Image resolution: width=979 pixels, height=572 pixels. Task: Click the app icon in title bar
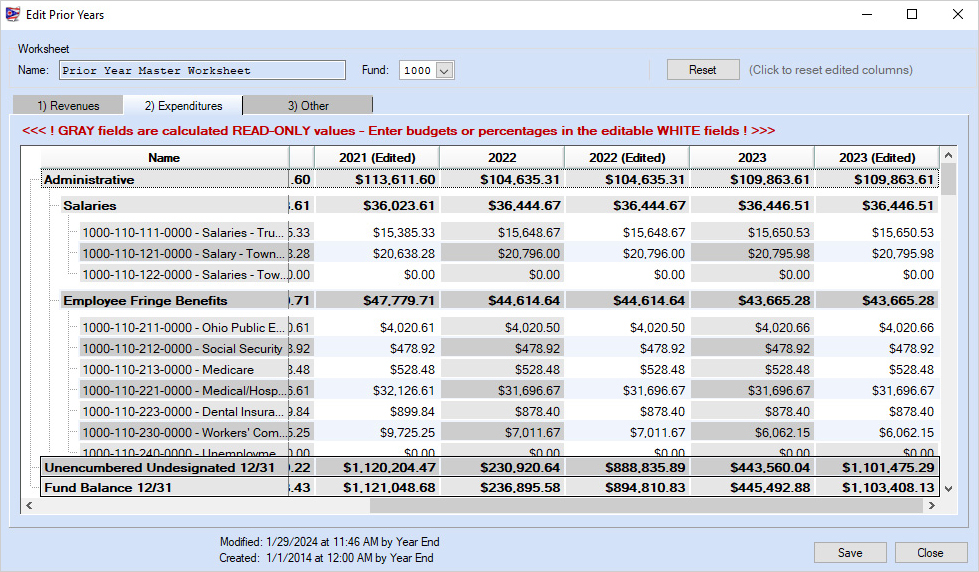[x=13, y=15]
